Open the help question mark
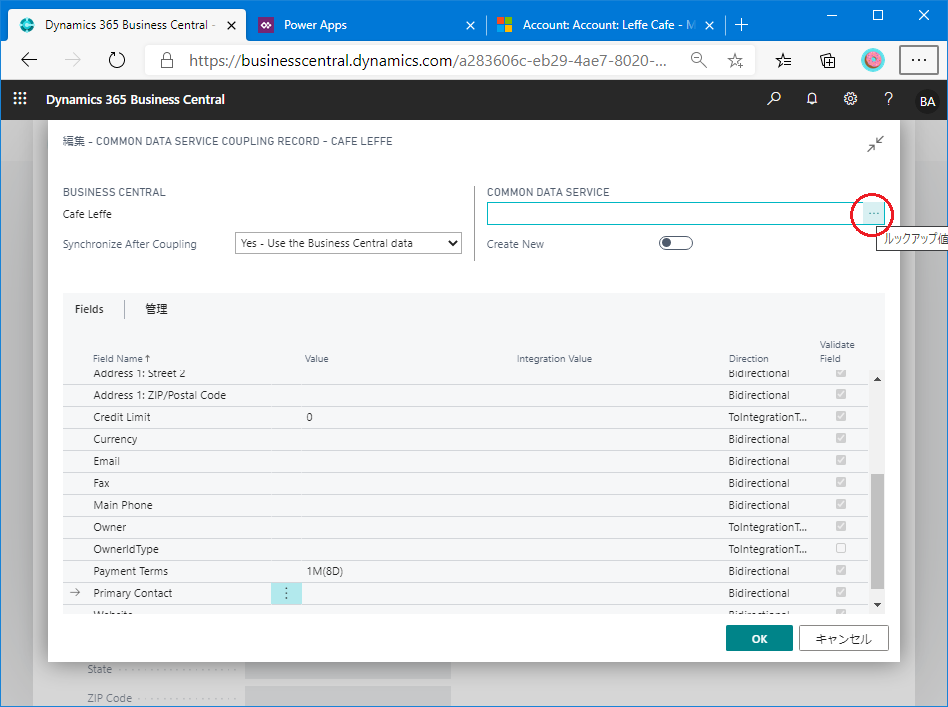The height and width of the screenshot is (707, 948). coord(888,99)
